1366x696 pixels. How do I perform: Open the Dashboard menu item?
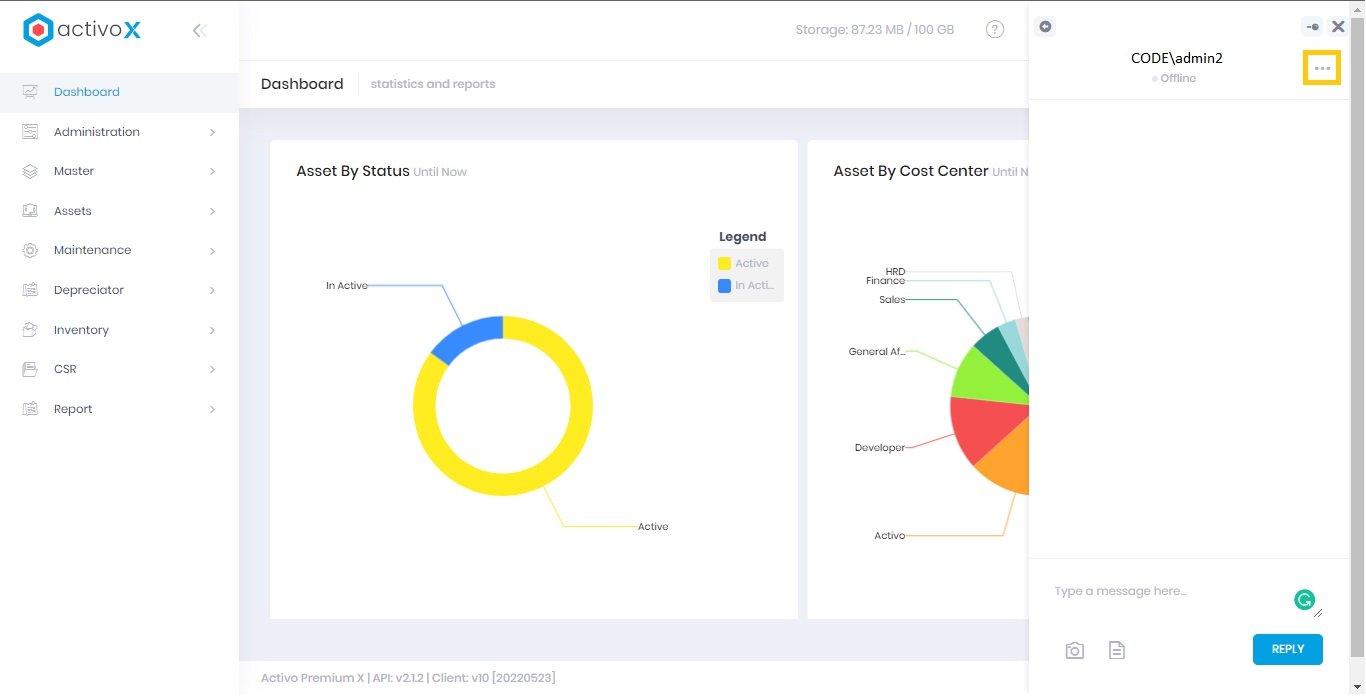[87, 92]
